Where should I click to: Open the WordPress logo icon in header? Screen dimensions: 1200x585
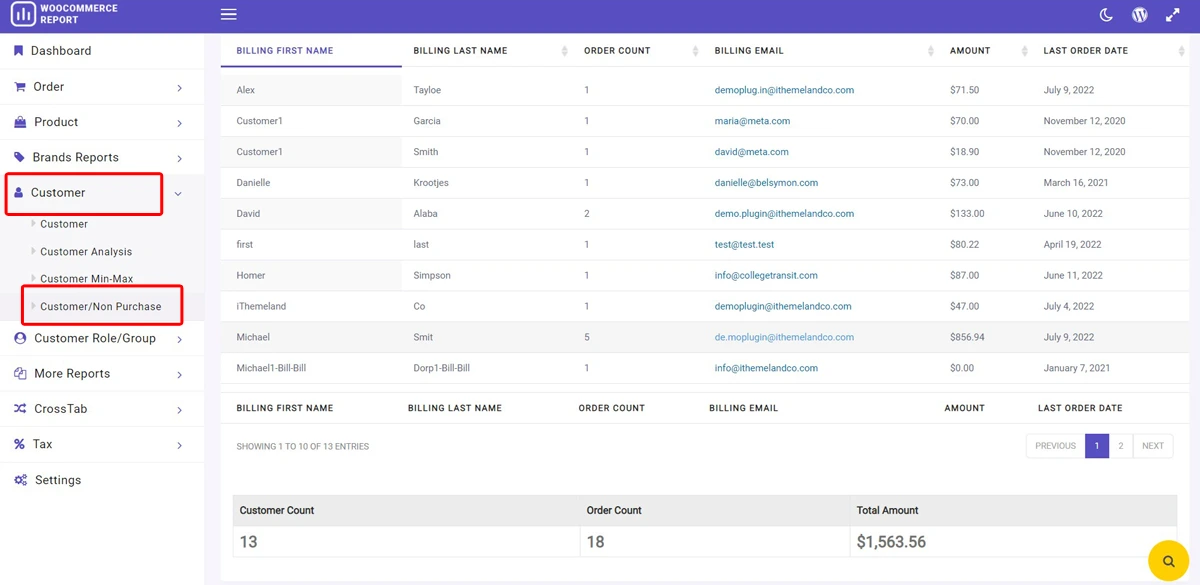[x=1139, y=14]
